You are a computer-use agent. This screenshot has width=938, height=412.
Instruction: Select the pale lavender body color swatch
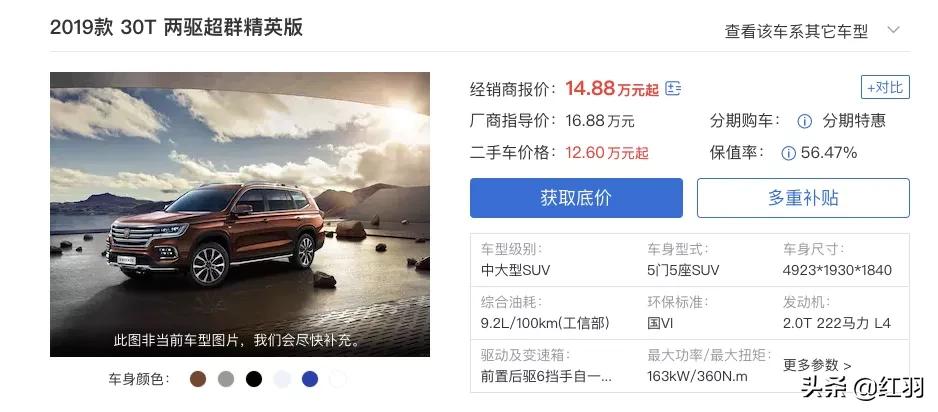(x=282, y=379)
